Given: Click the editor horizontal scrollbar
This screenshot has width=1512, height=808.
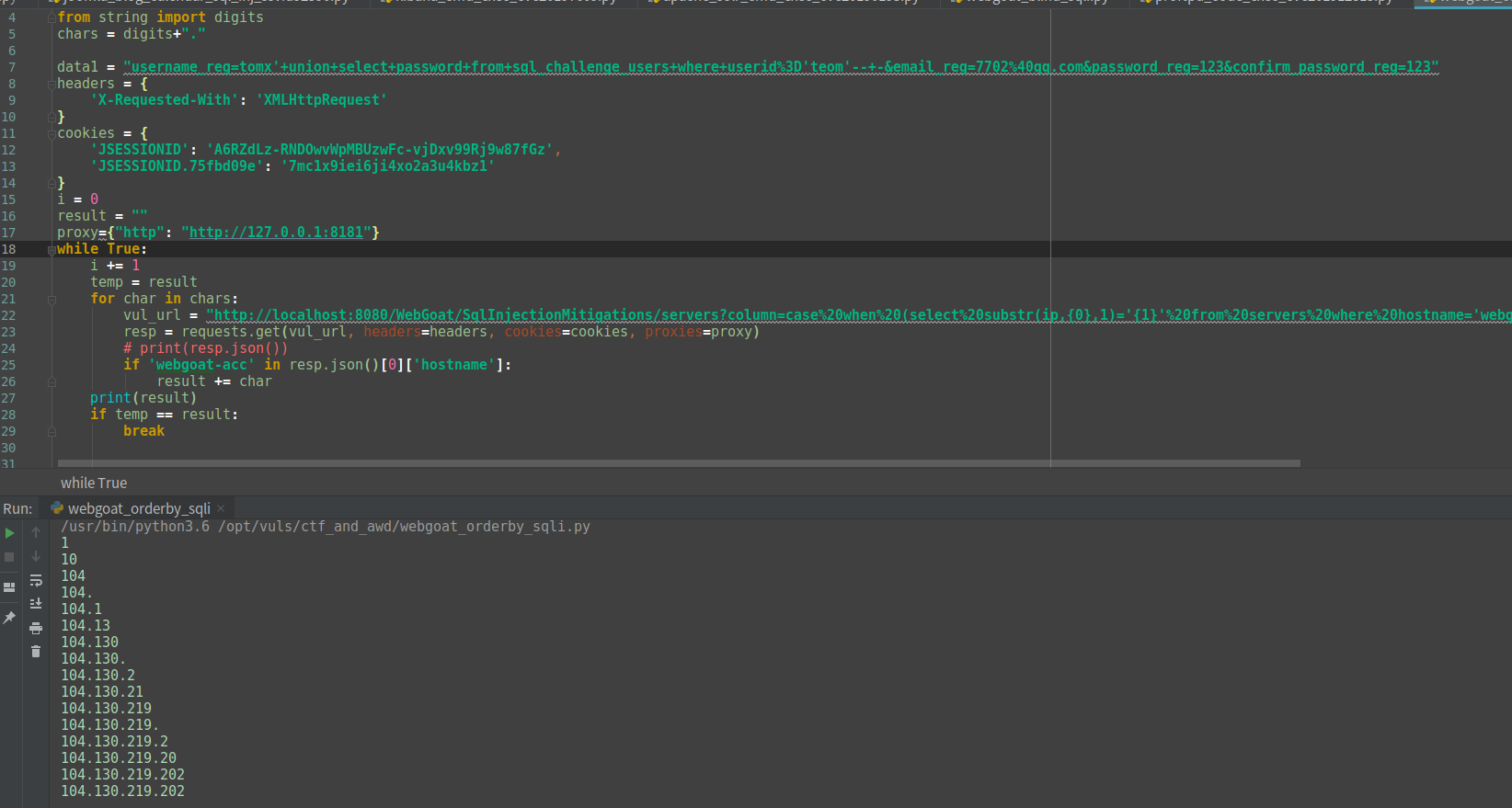Looking at the screenshot, I should tap(679, 463).
